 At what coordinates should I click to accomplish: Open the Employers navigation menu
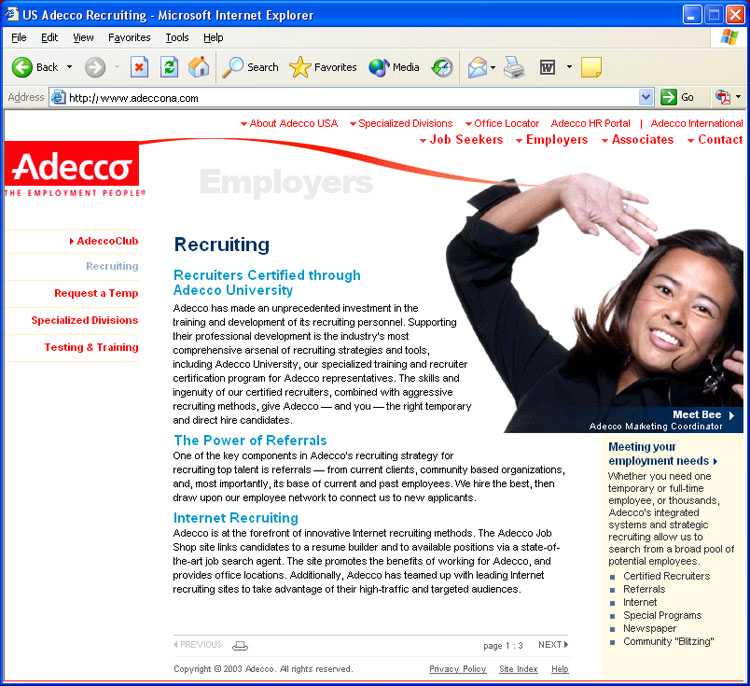(x=552, y=140)
